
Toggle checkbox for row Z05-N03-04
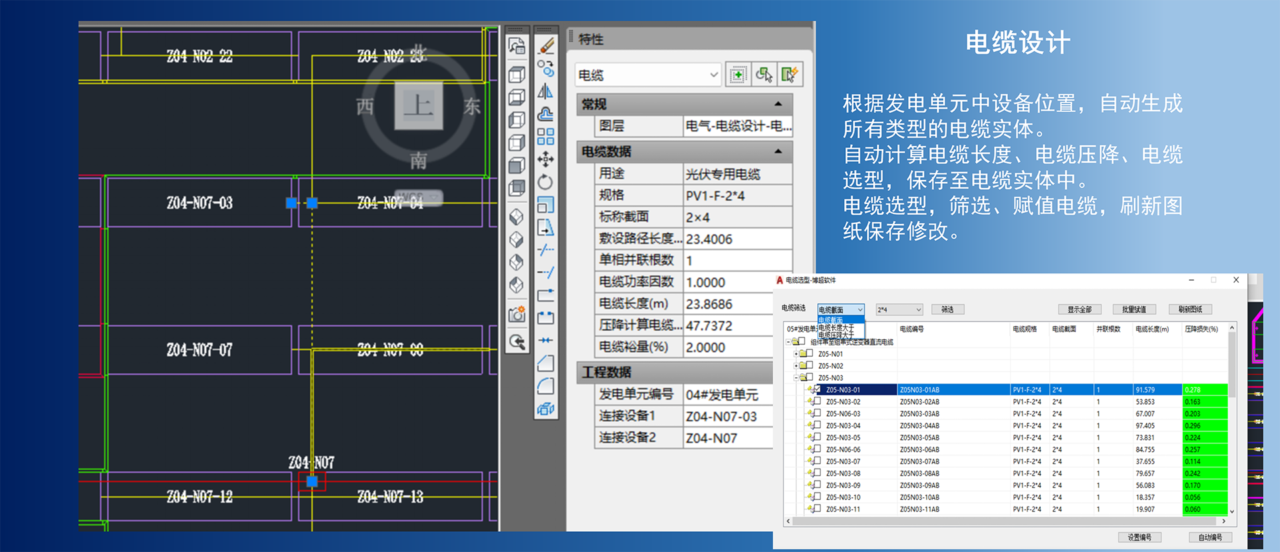click(817, 425)
